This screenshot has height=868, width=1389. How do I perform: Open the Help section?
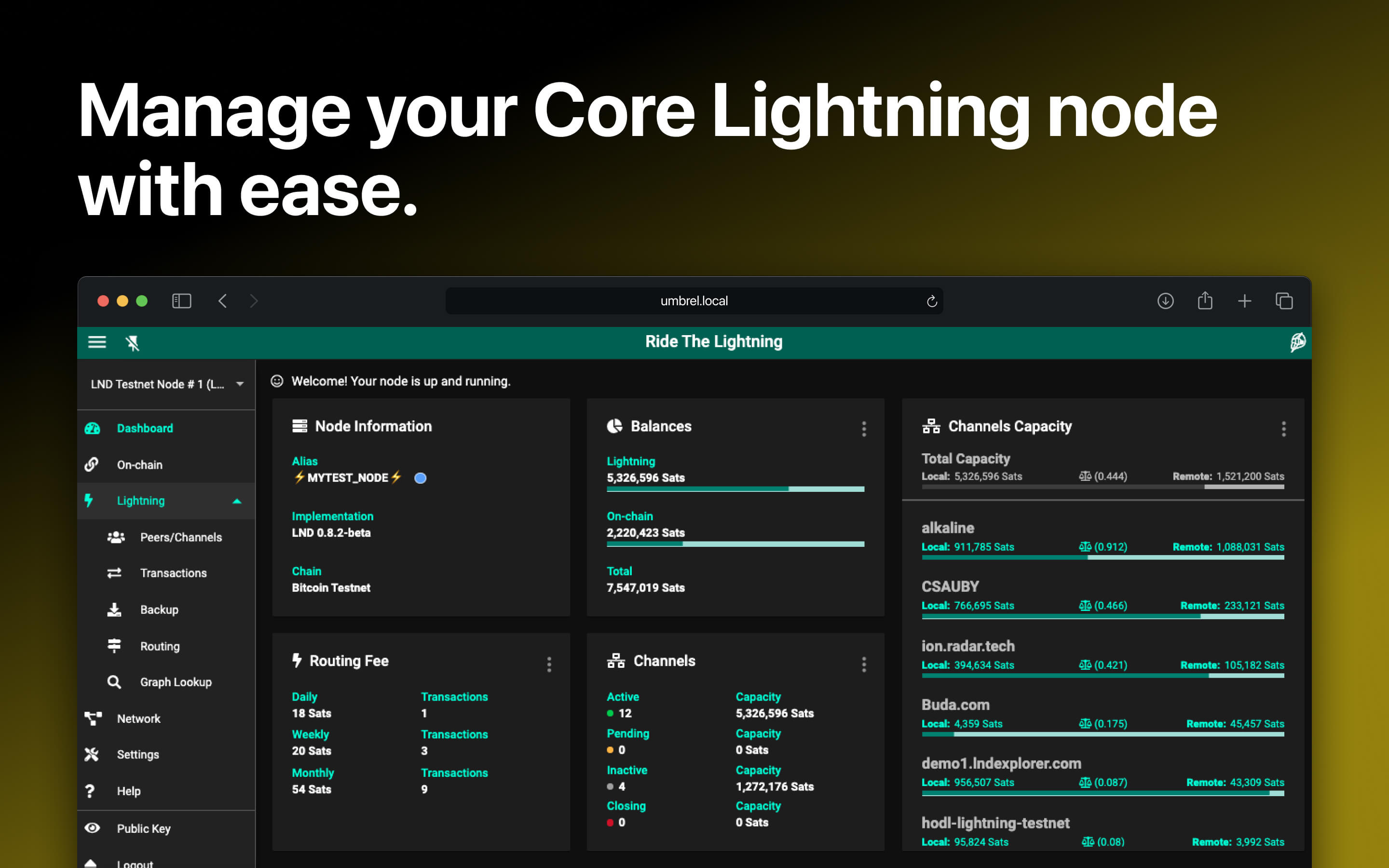point(129,790)
